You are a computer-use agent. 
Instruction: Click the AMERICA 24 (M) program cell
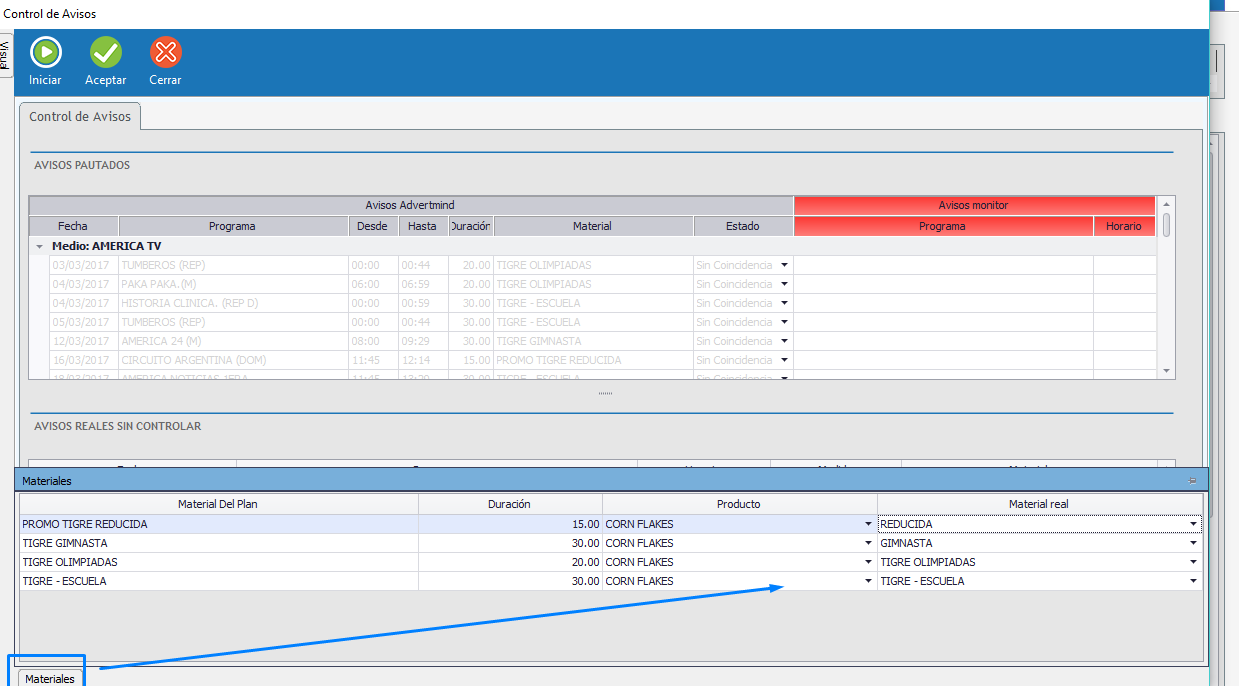(x=232, y=341)
